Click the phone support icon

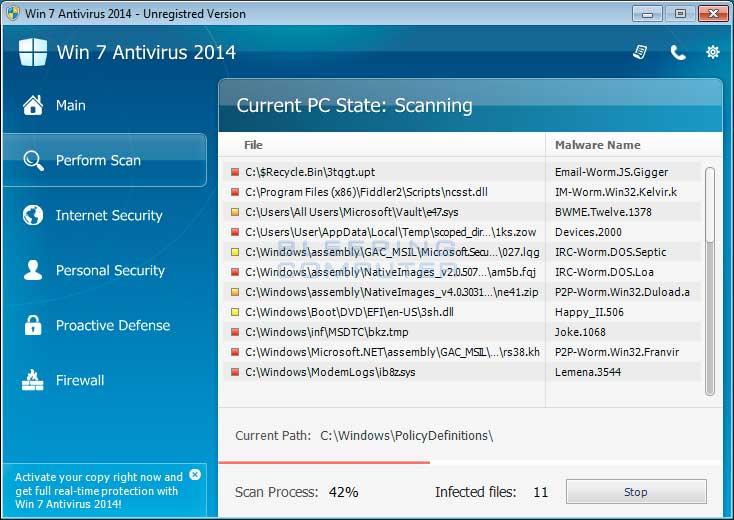[677, 52]
